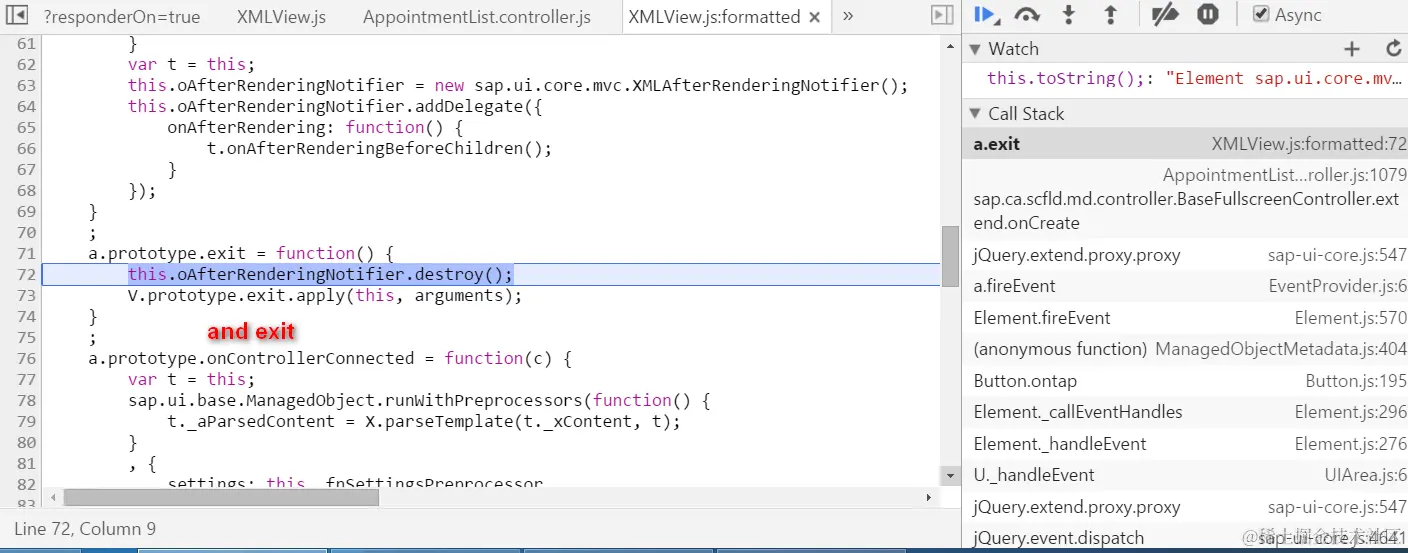Viewport: 1408px width, 553px height.
Task: Click the X.parseTemplate code line
Action: tap(424, 421)
